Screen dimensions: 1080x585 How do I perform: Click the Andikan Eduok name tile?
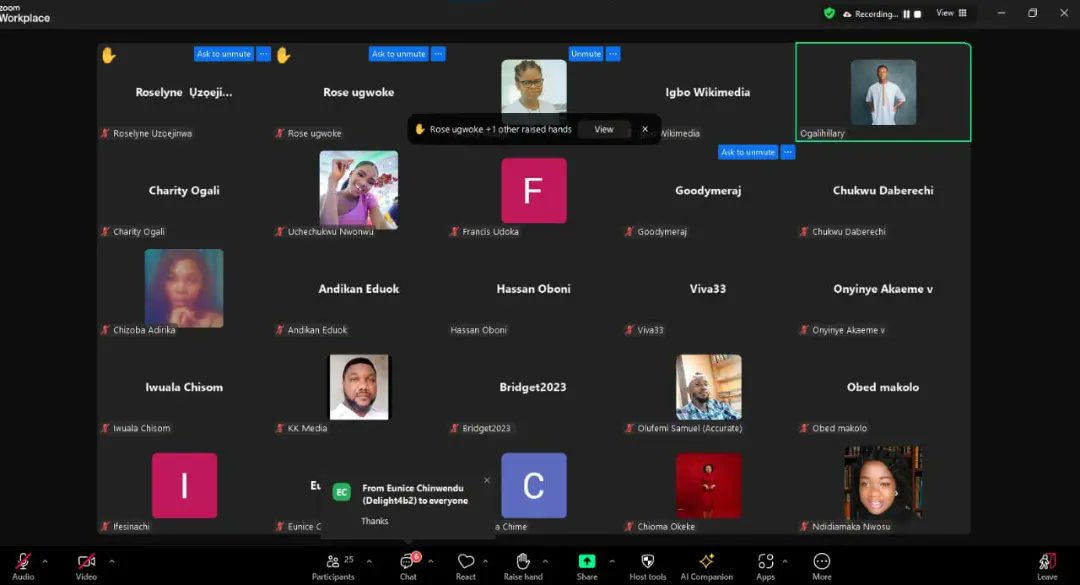click(359, 289)
